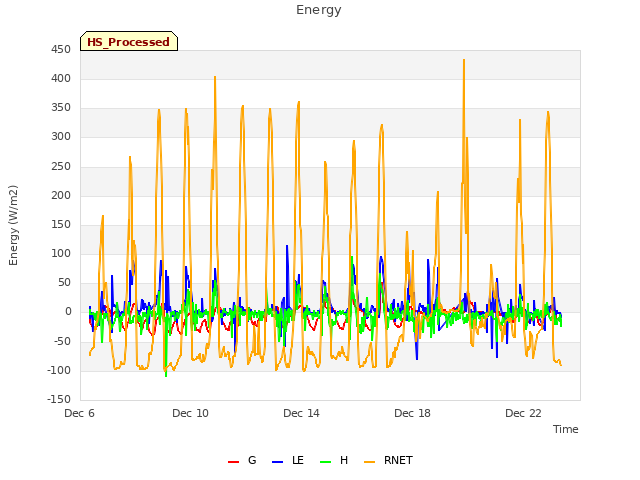Viewport: 640px width, 480px height.
Task: Click the 0 y-axis tick label
Action: coord(68,312)
